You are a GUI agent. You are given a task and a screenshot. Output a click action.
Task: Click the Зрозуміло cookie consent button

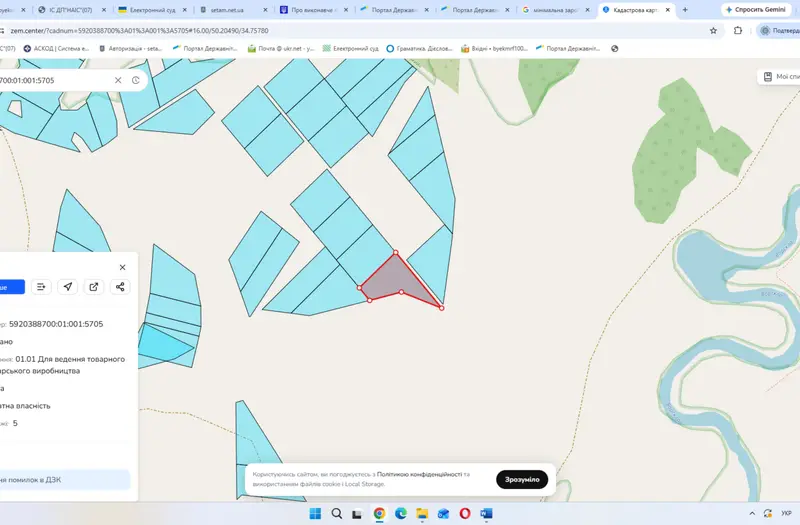click(x=522, y=480)
